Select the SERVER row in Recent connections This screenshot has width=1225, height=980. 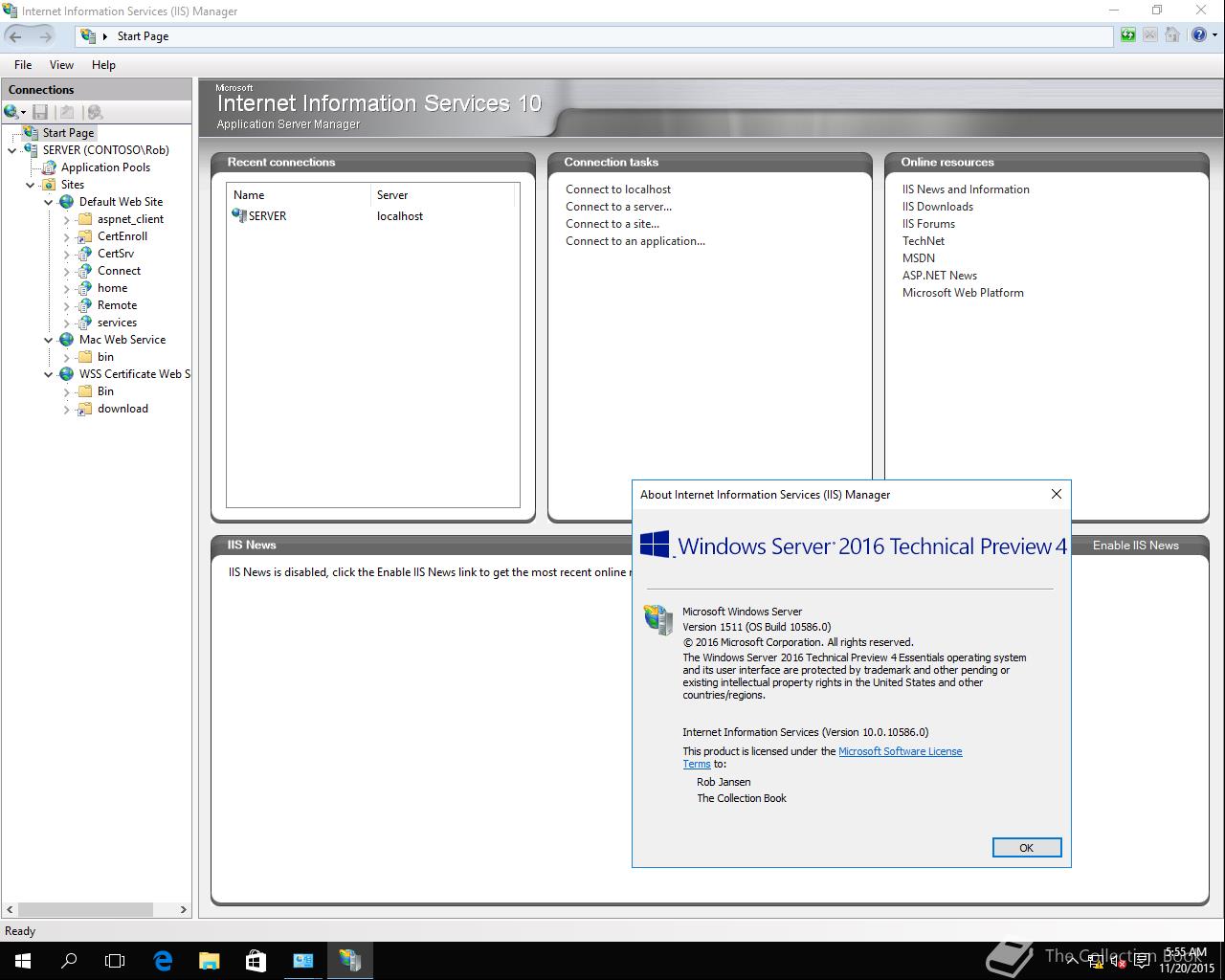(x=372, y=216)
